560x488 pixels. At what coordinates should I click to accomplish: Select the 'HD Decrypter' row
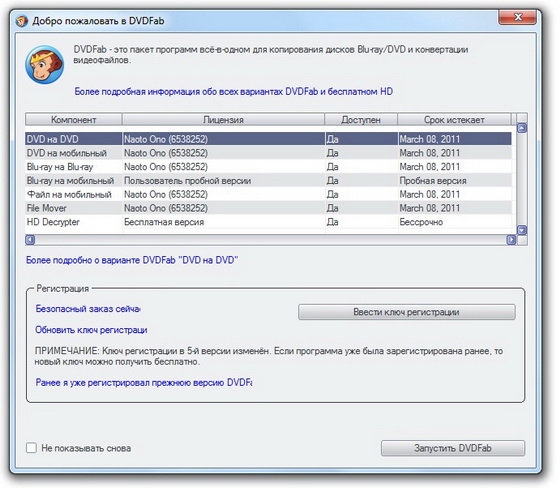point(268,222)
